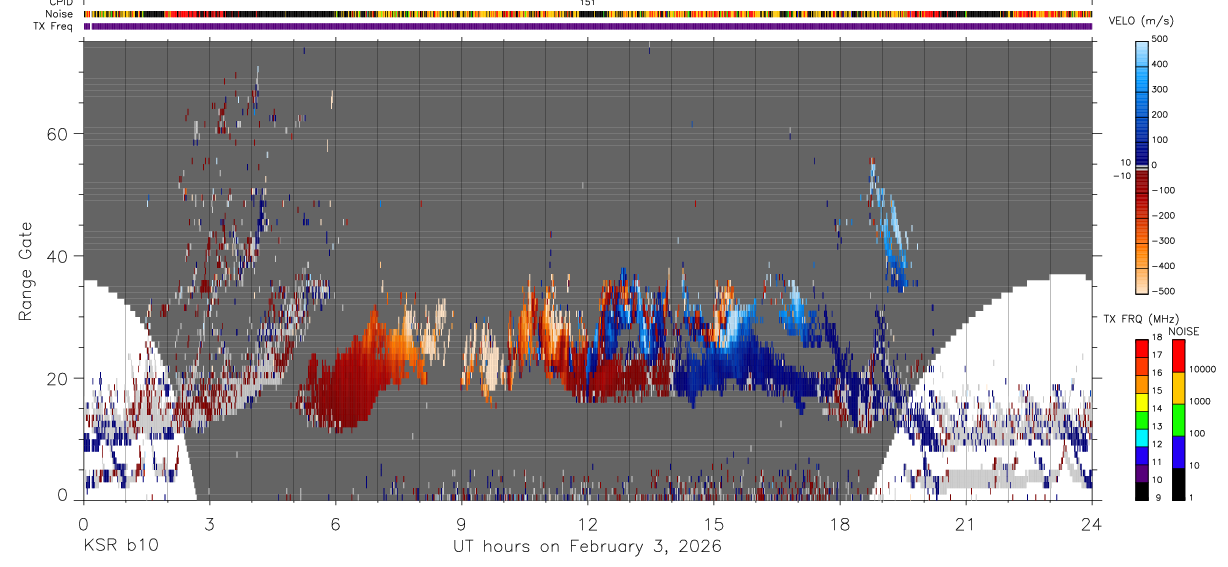This screenshot has width=1228, height=567.
Task: Click the '12' tick on the UT hours axis
Action: click(x=587, y=523)
